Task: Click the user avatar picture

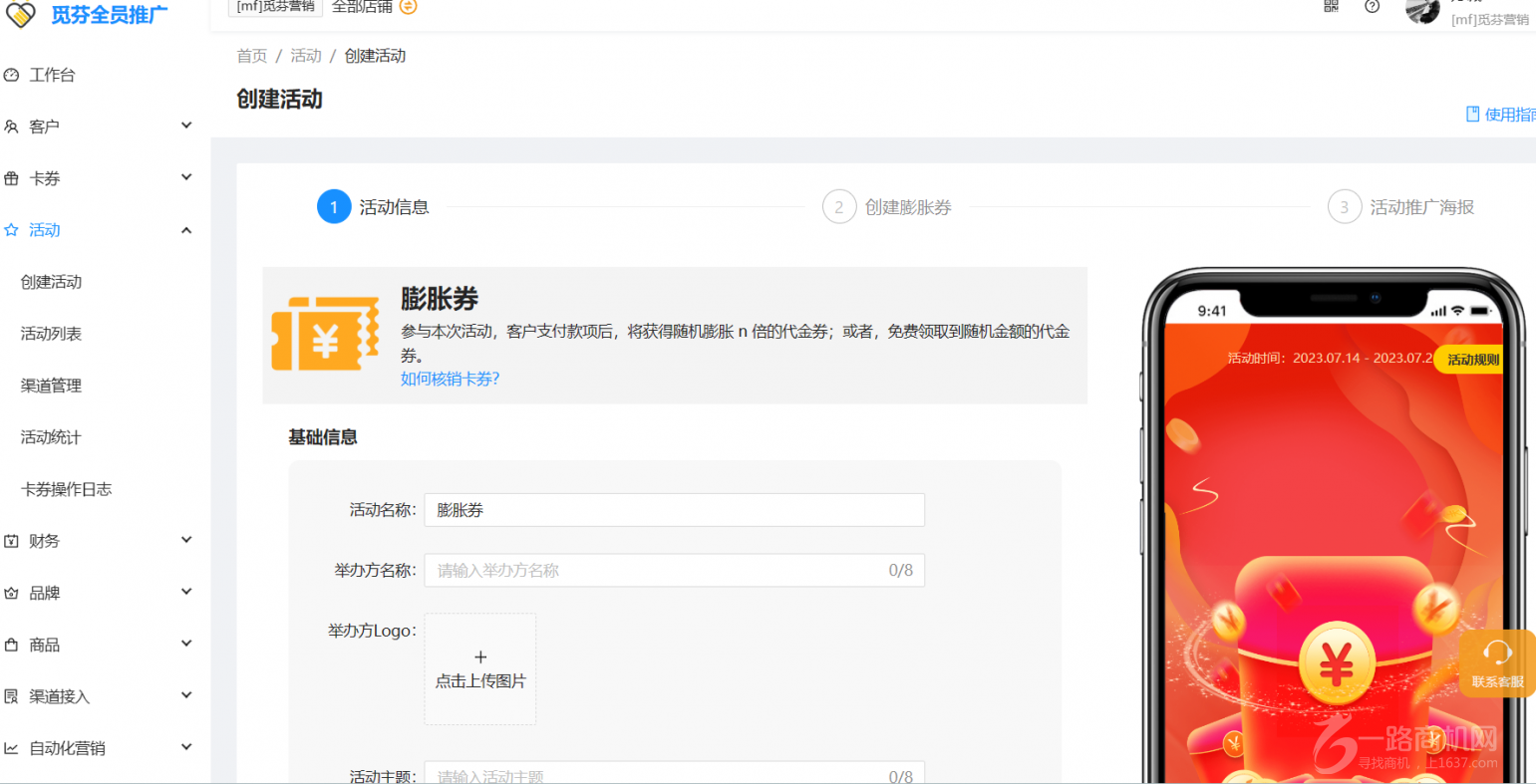Action: click(x=1422, y=10)
